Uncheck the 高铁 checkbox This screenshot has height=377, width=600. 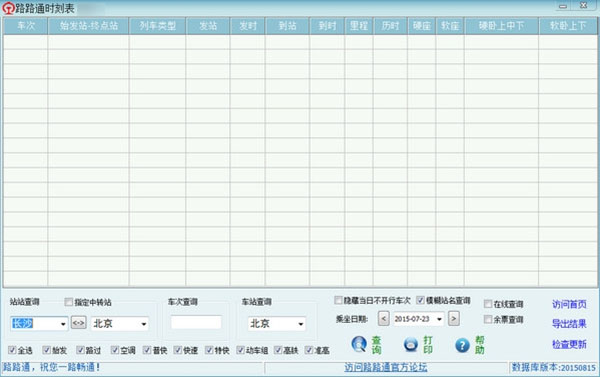point(278,350)
